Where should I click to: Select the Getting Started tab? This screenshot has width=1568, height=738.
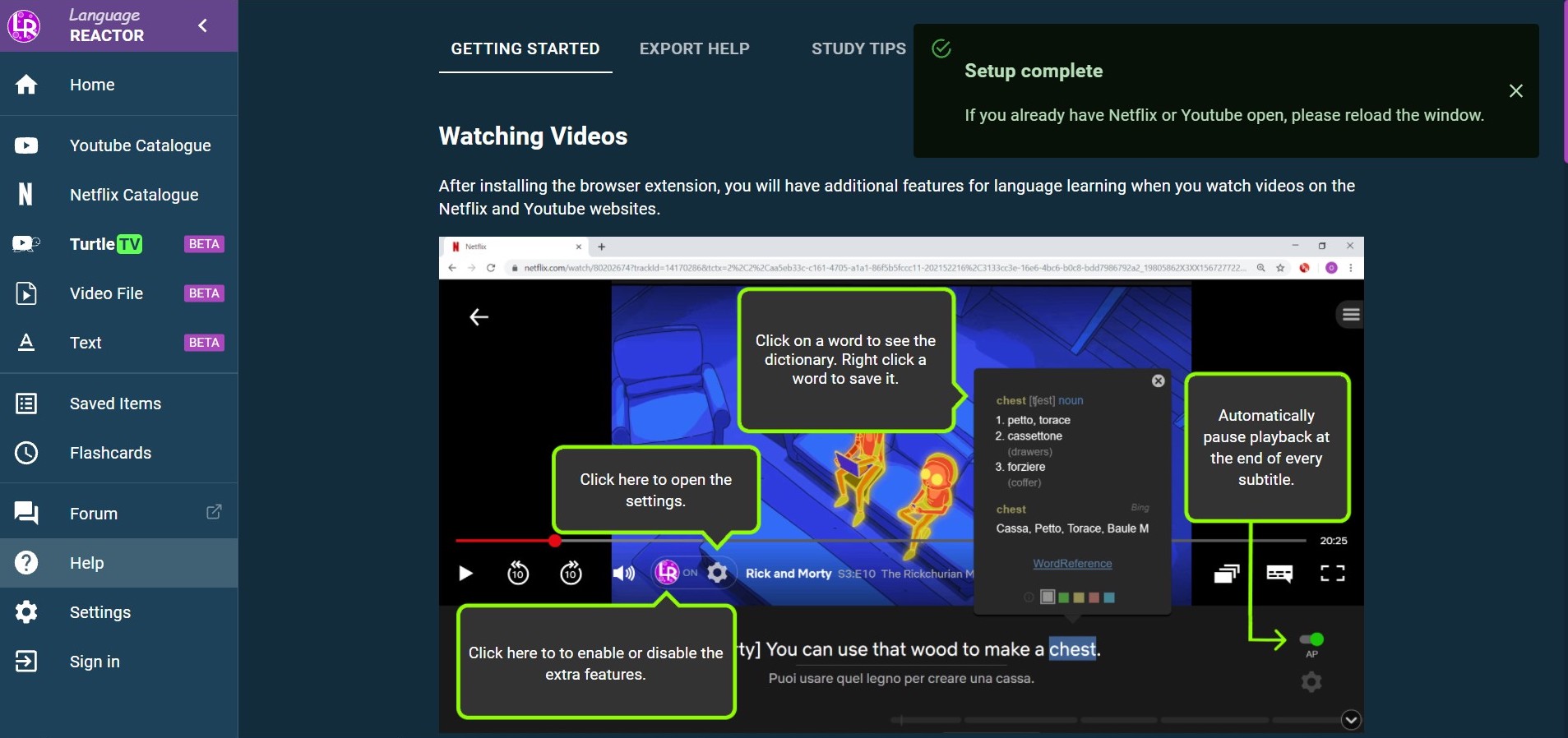[525, 48]
